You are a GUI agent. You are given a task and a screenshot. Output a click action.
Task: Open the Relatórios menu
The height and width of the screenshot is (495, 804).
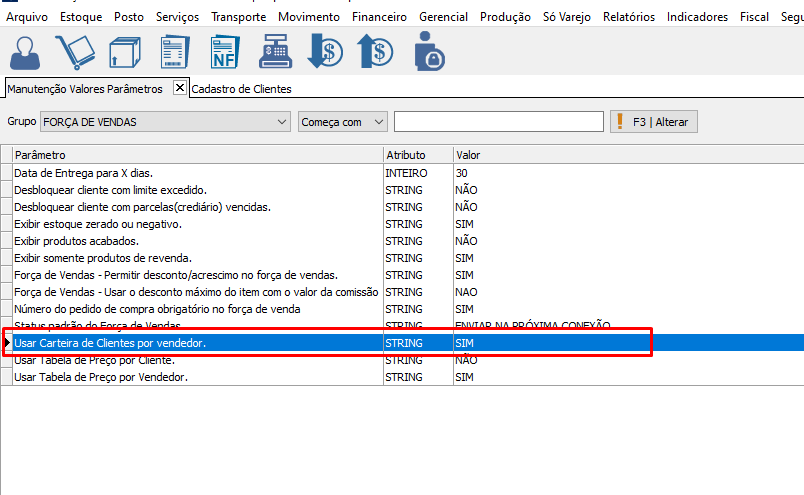point(628,17)
